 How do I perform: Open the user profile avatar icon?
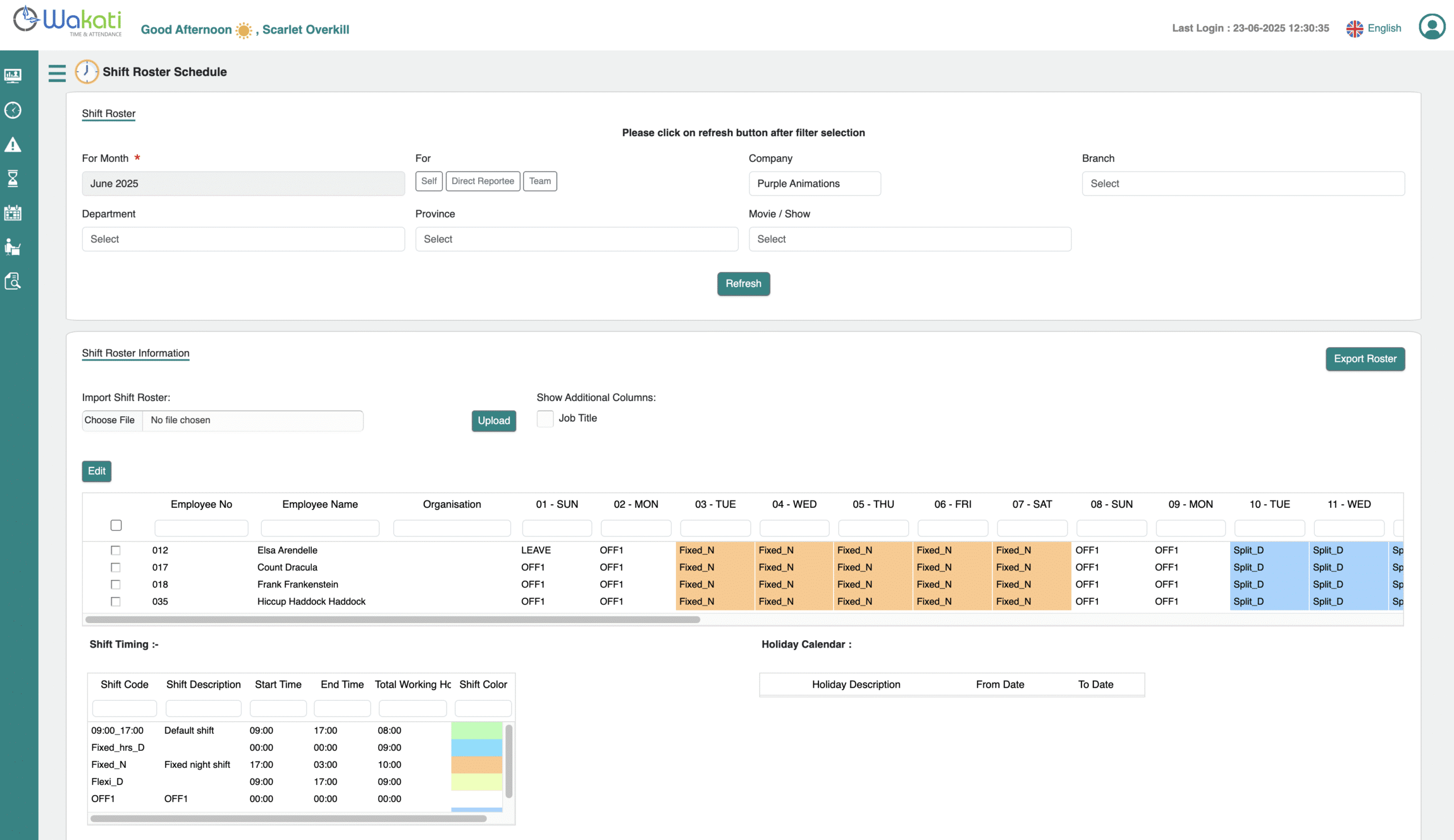pyautogui.click(x=1431, y=27)
